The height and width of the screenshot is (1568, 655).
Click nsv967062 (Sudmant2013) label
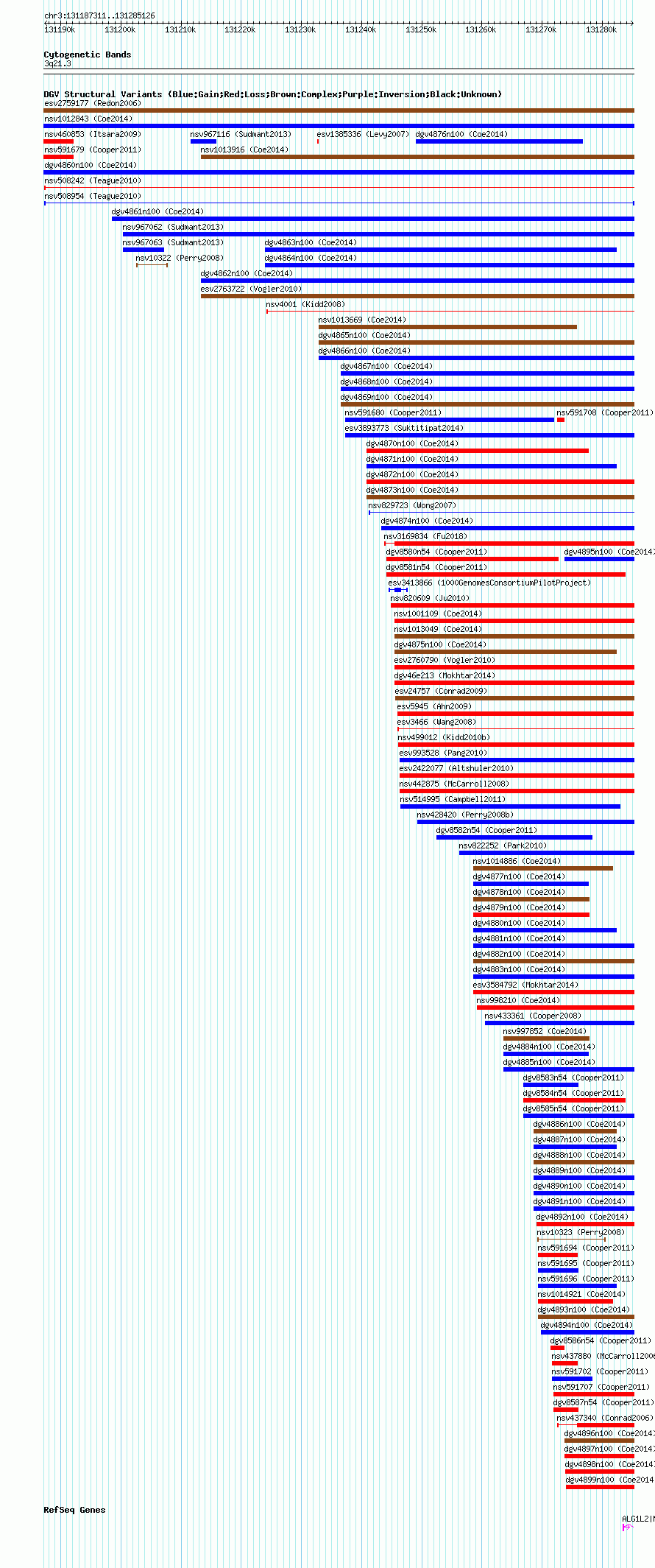[173, 227]
